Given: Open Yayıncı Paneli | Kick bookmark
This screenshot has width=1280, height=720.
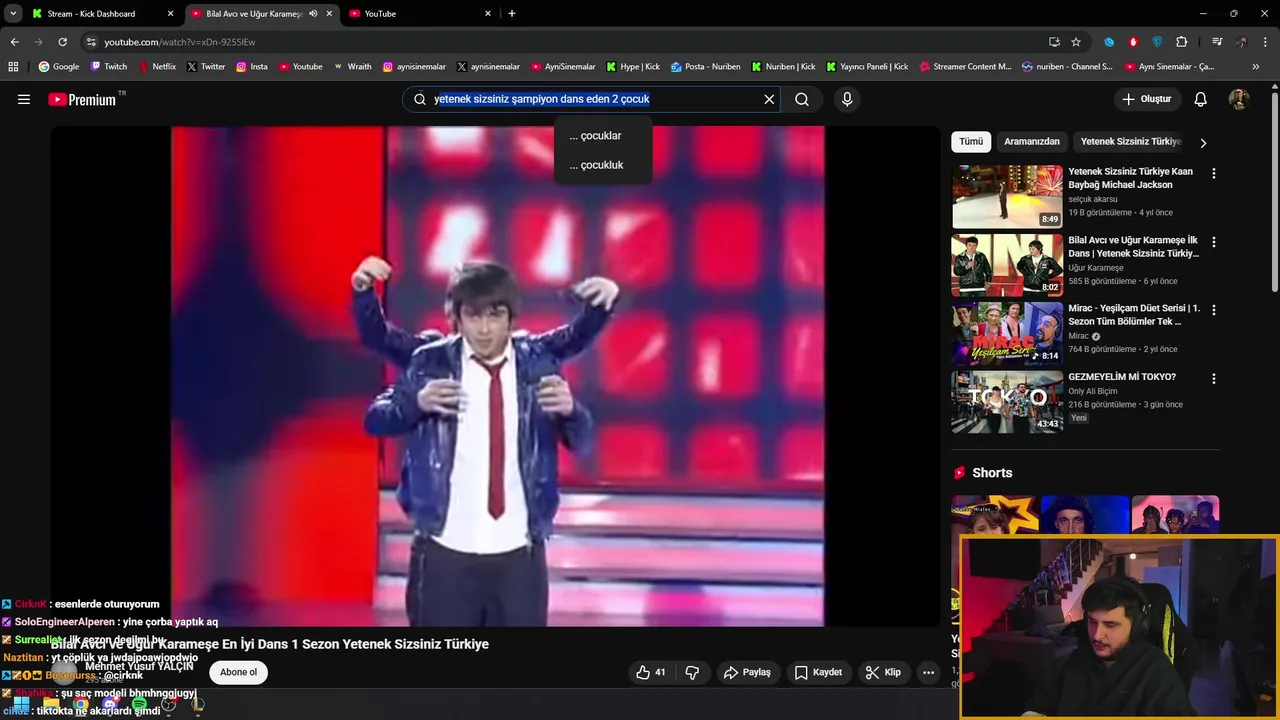Looking at the screenshot, I should [867, 67].
